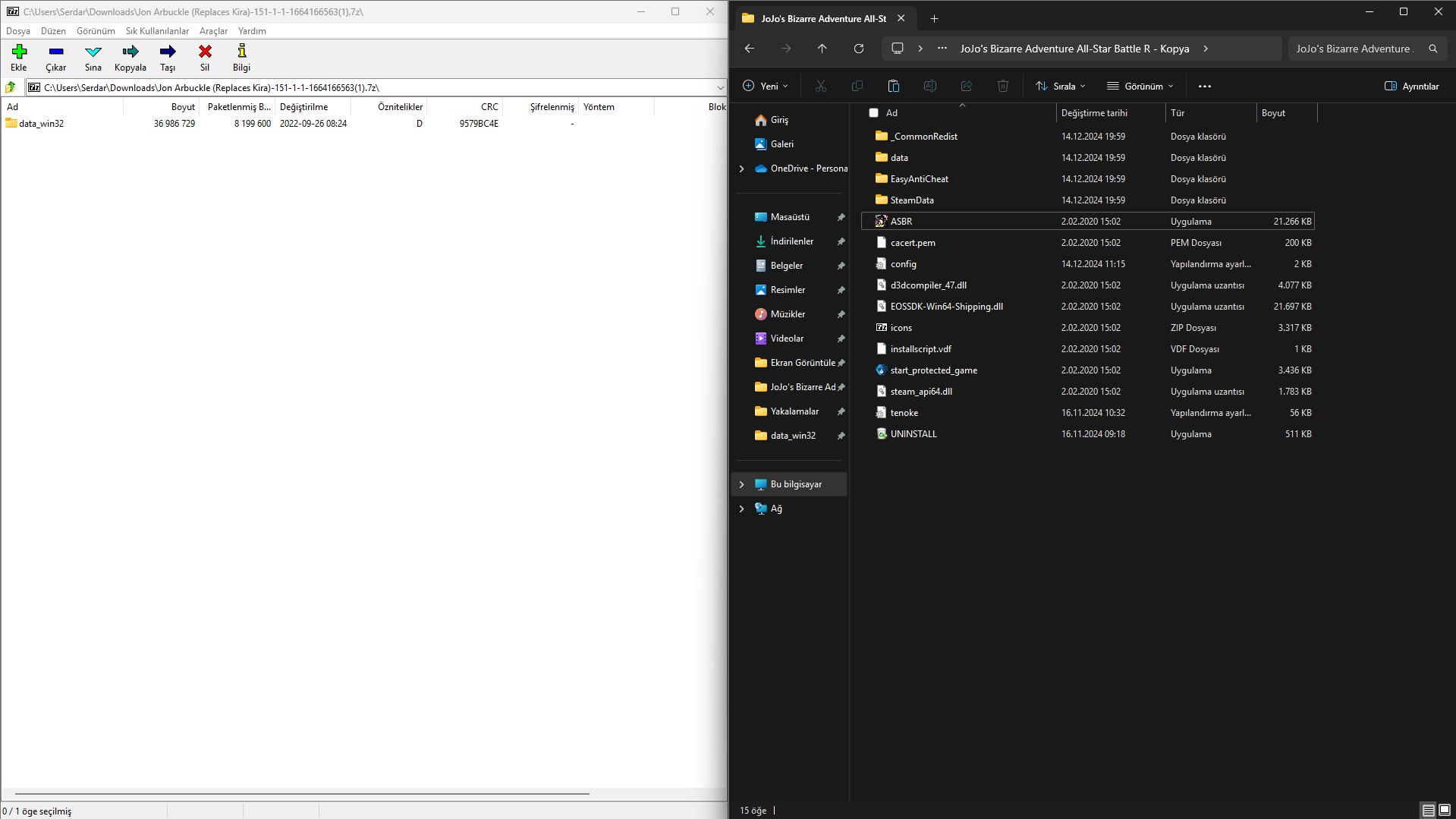Open the Araçlar menu
Screen dimensions: 1456x819
pyautogui.click(x=213, y=31)
